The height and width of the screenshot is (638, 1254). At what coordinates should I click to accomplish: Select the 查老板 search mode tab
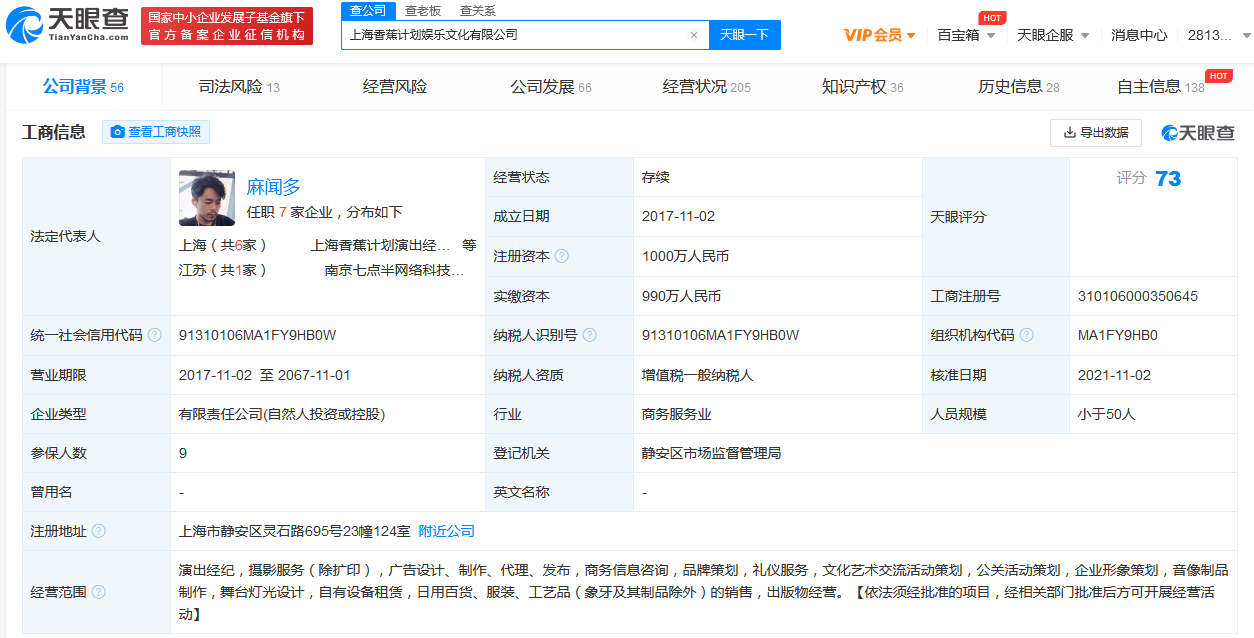click(x=422, y=10)
